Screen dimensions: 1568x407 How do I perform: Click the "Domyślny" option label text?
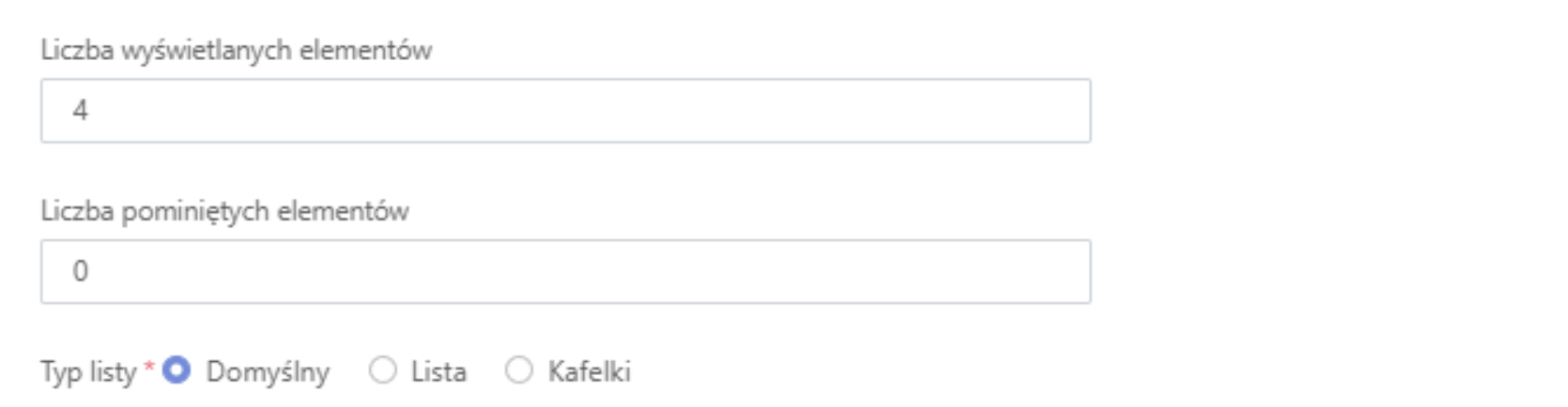(x=268, y=372)
